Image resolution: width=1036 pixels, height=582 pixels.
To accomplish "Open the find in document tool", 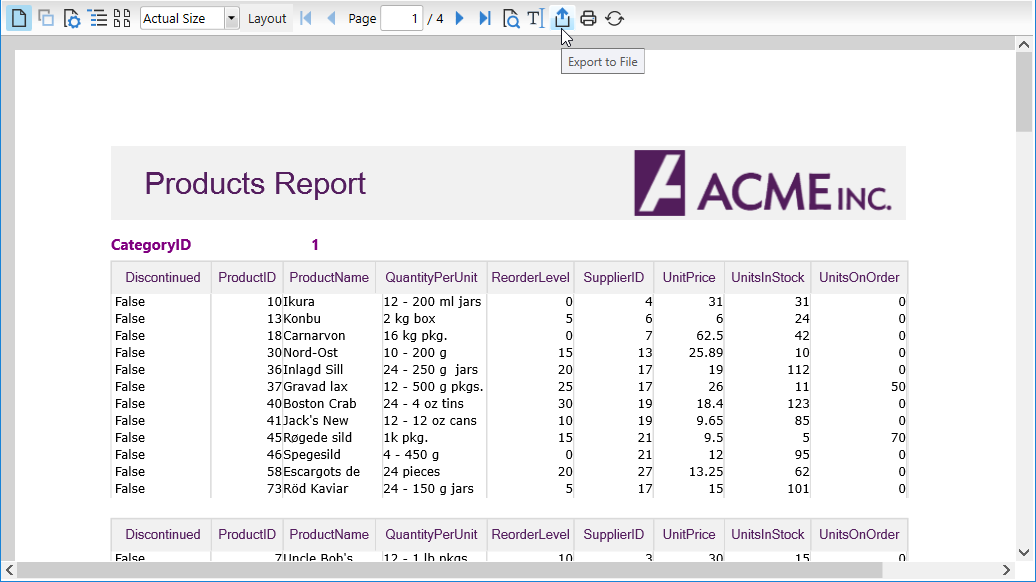I will point(511,18).
